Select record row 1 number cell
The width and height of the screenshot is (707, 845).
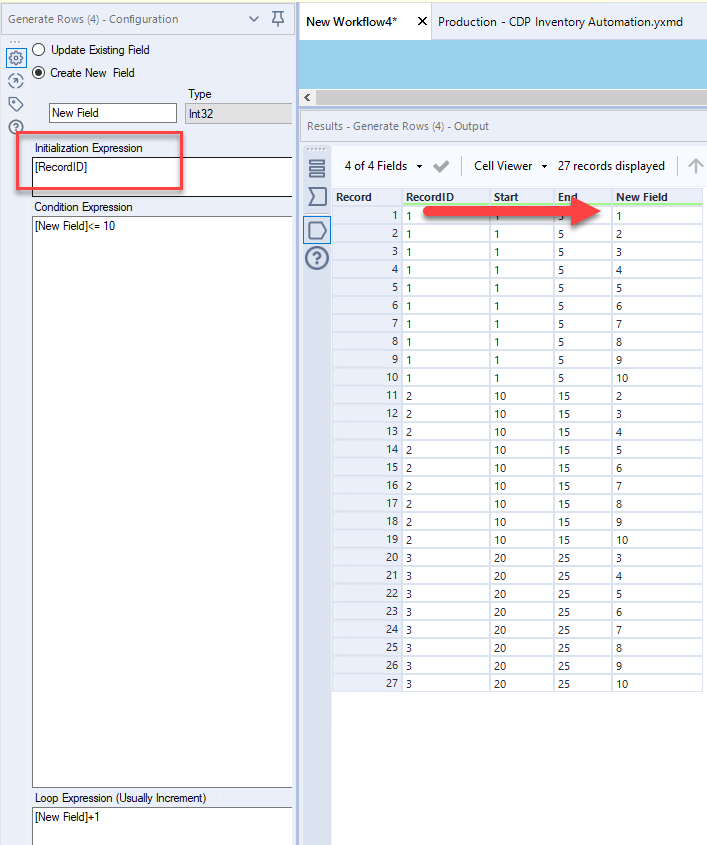367,216
